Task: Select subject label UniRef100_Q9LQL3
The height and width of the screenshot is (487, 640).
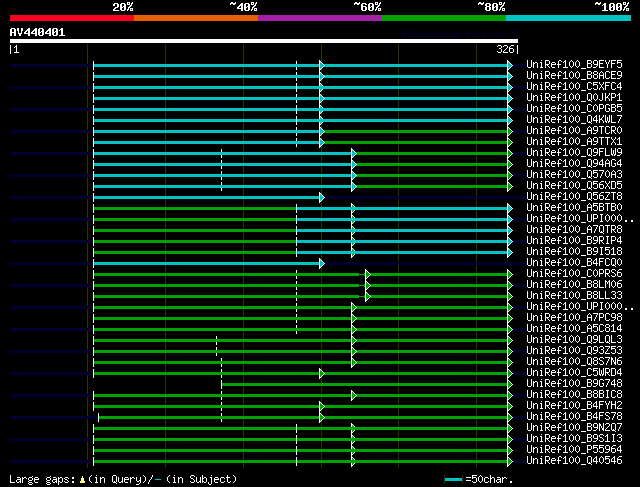Action: click(x=574, y=340)
